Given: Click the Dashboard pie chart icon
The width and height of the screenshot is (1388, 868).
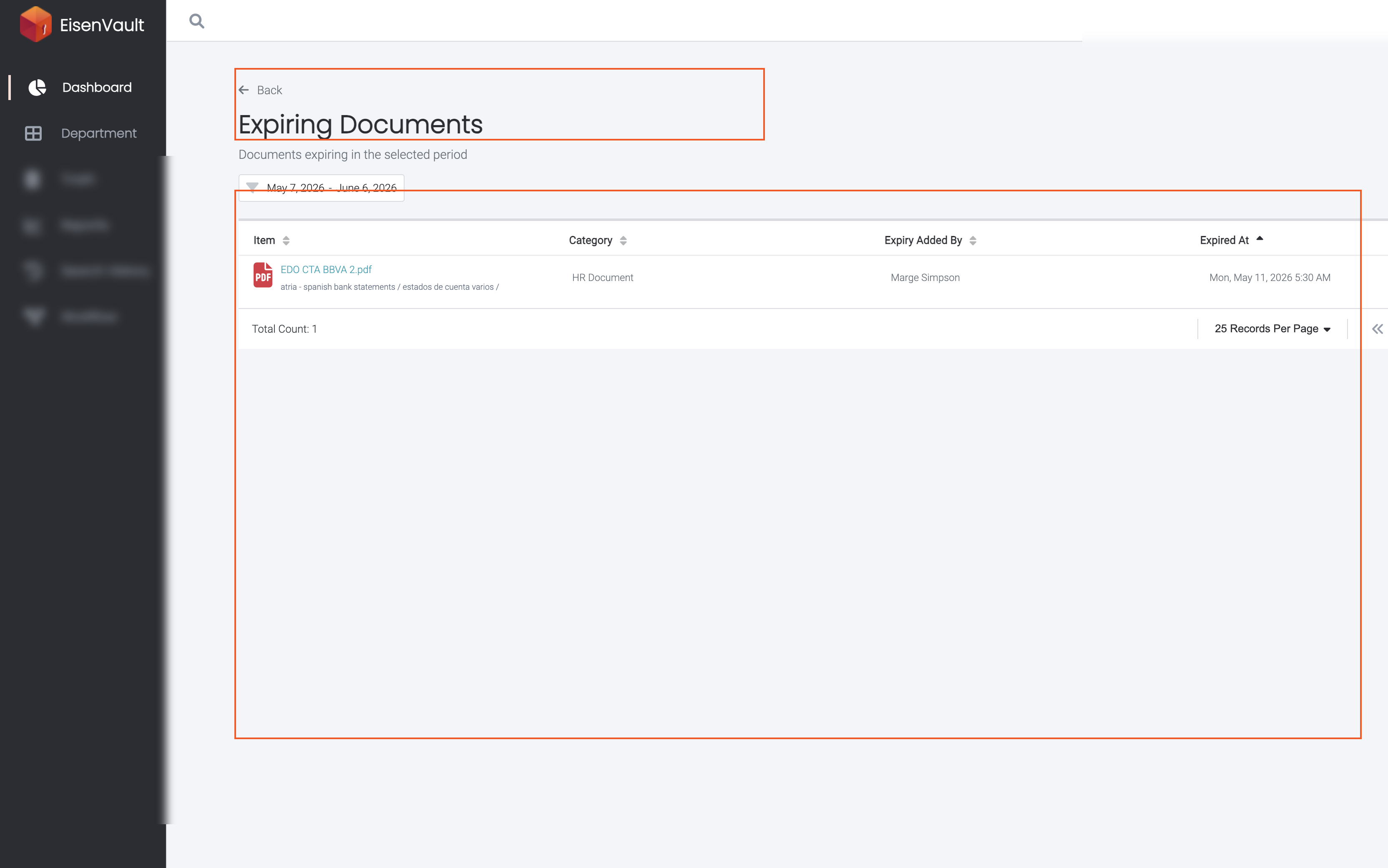Looking at the screenshot, I should [37, 87].
